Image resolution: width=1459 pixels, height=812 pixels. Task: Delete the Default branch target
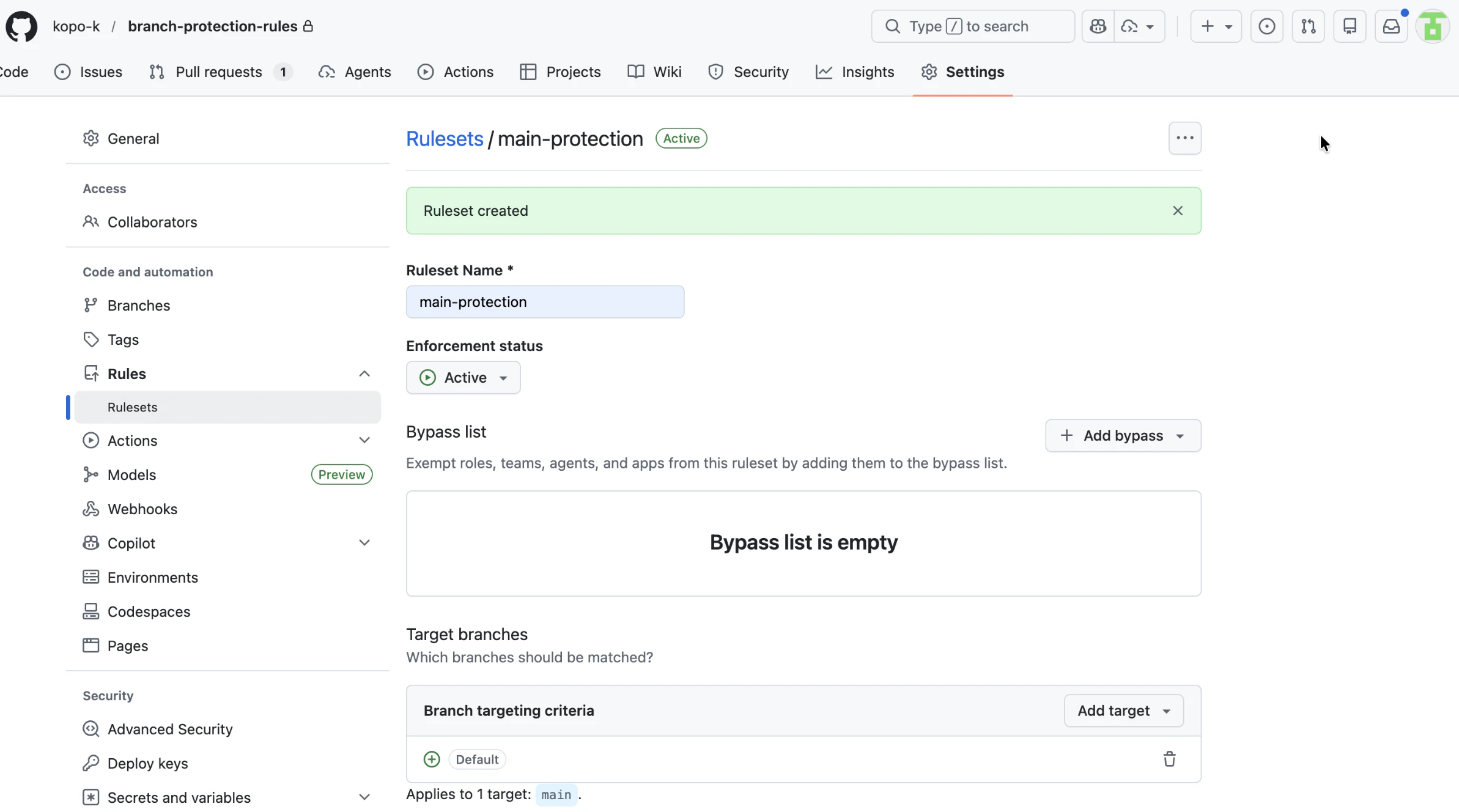coord(1169,759)
